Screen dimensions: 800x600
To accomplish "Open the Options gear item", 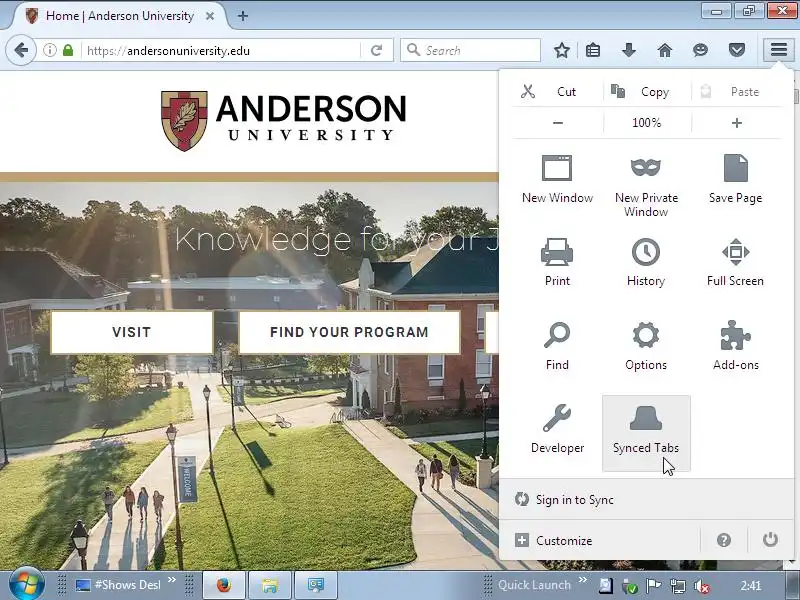I will pos(646,346).
